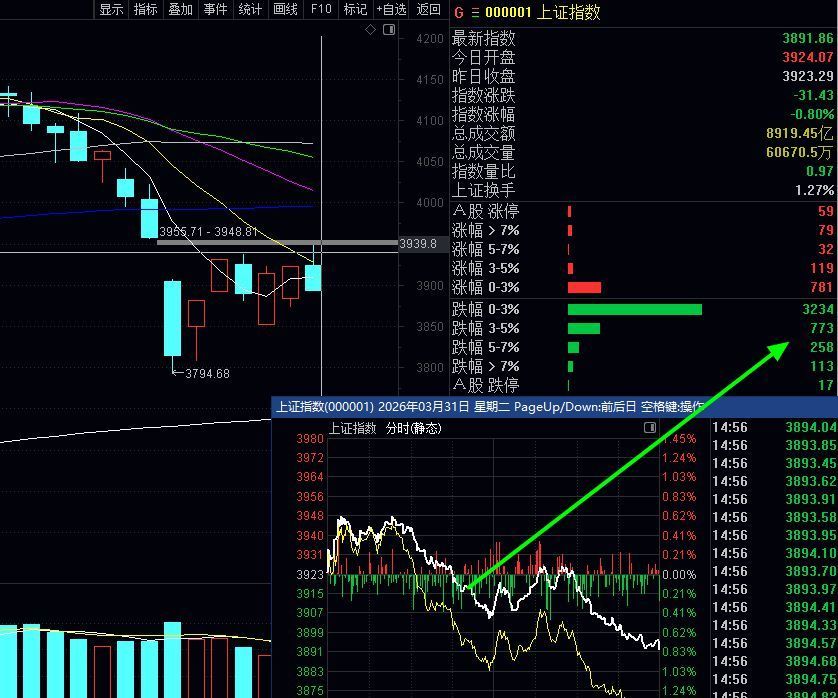Image resolution: width=838 pixels, height=698 pixels.
Task: Open the 指标 indicators menu
Action: (x=145, y=9)
